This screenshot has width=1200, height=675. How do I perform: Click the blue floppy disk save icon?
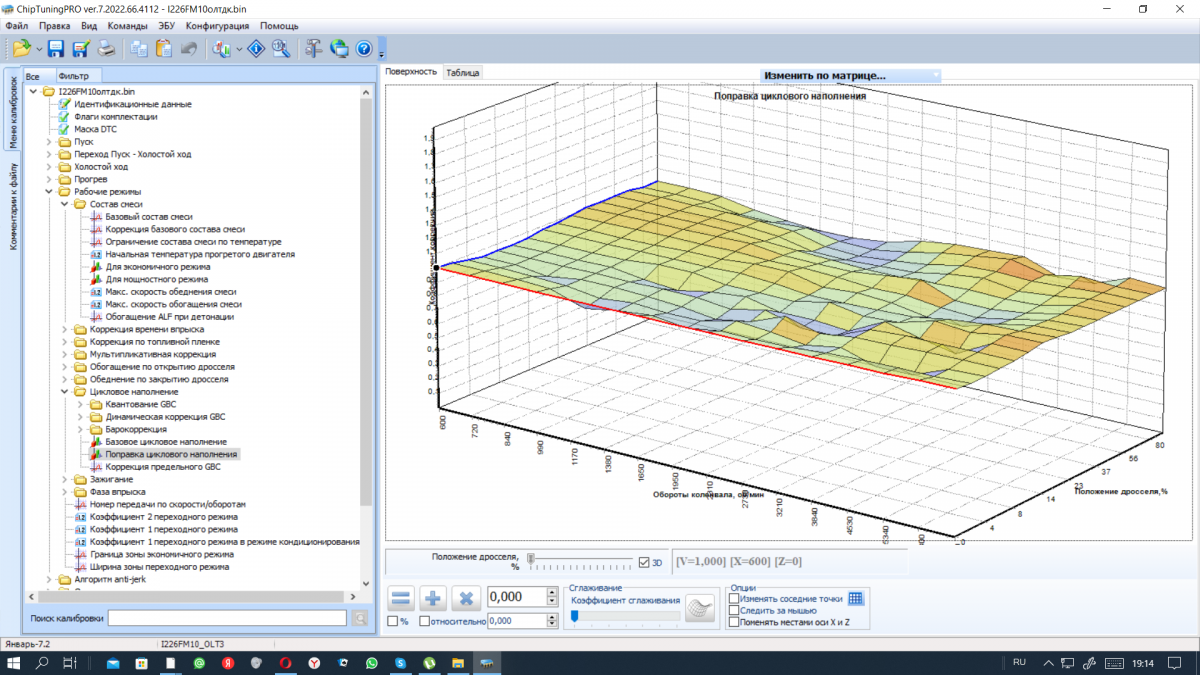point(56,48)
